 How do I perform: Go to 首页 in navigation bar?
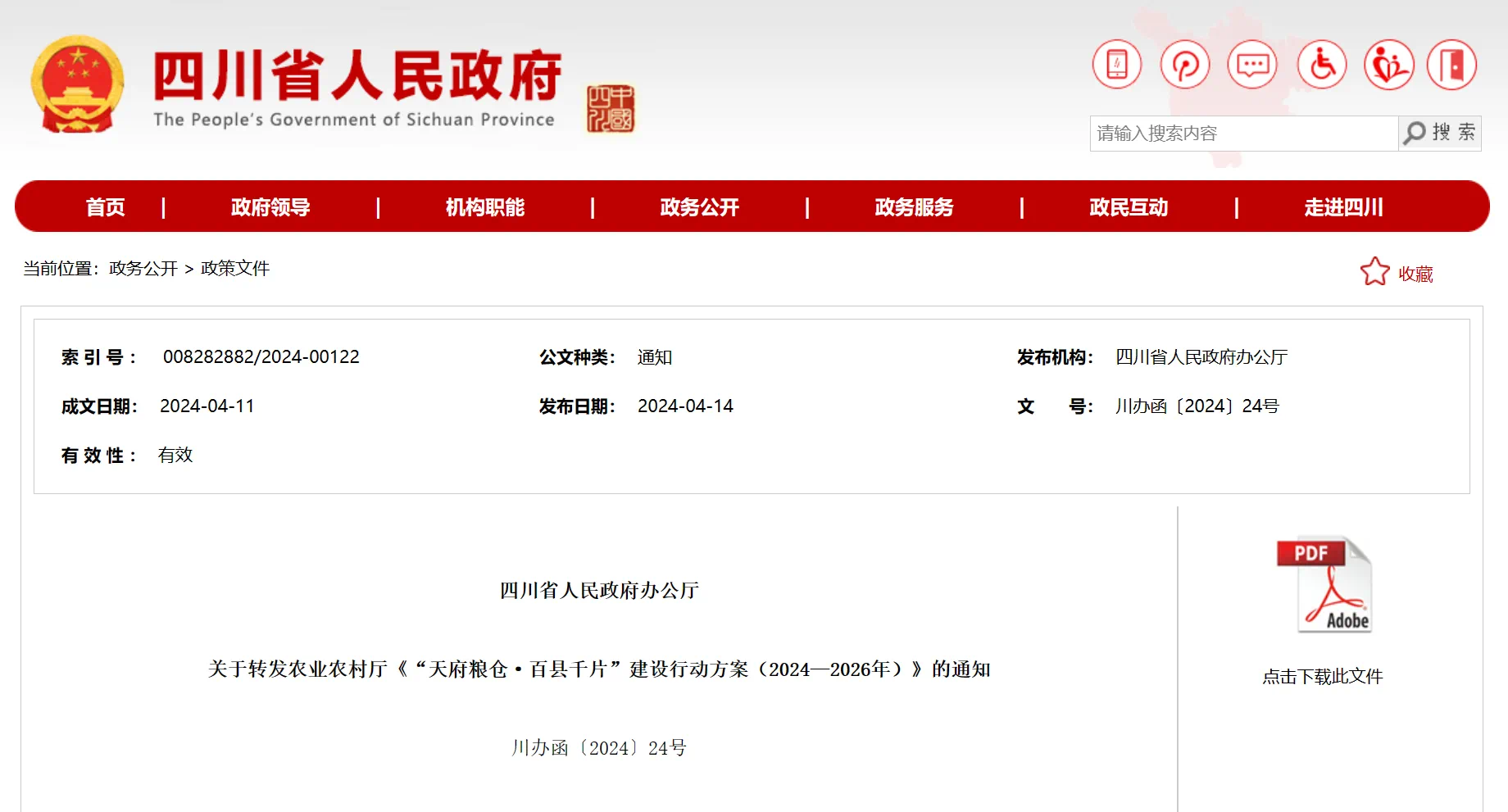106,207
